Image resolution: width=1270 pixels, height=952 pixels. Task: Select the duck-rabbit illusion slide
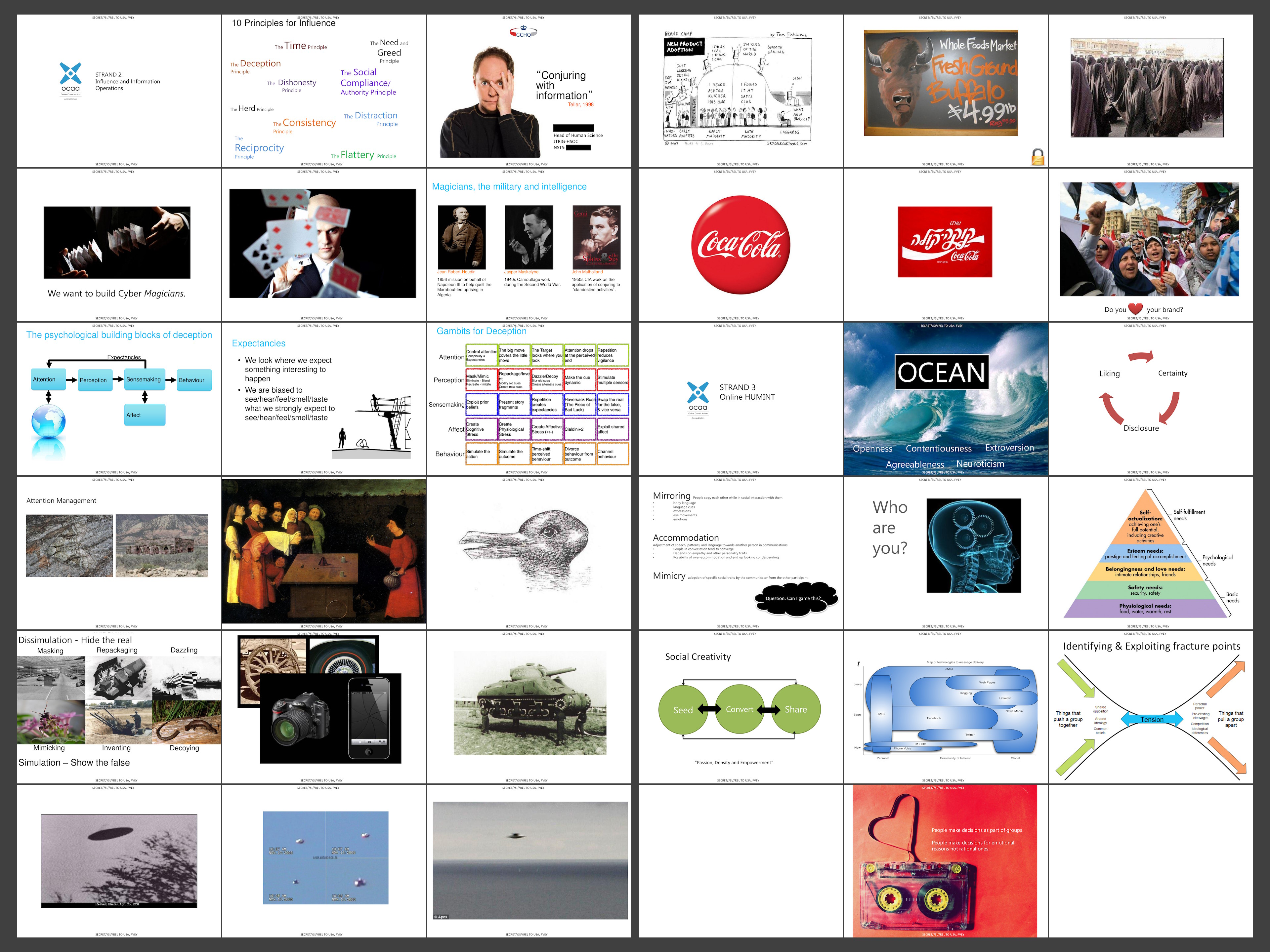[x=529, y=553]
